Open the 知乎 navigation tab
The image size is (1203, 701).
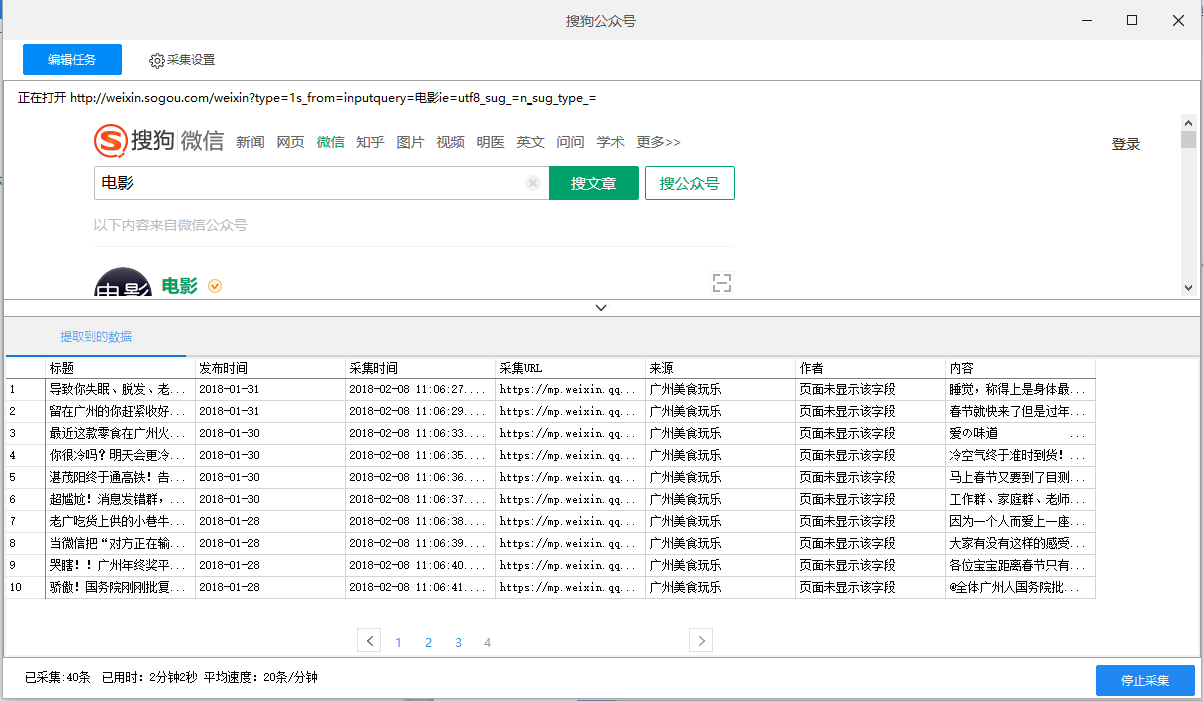click(x=370, y=142)
